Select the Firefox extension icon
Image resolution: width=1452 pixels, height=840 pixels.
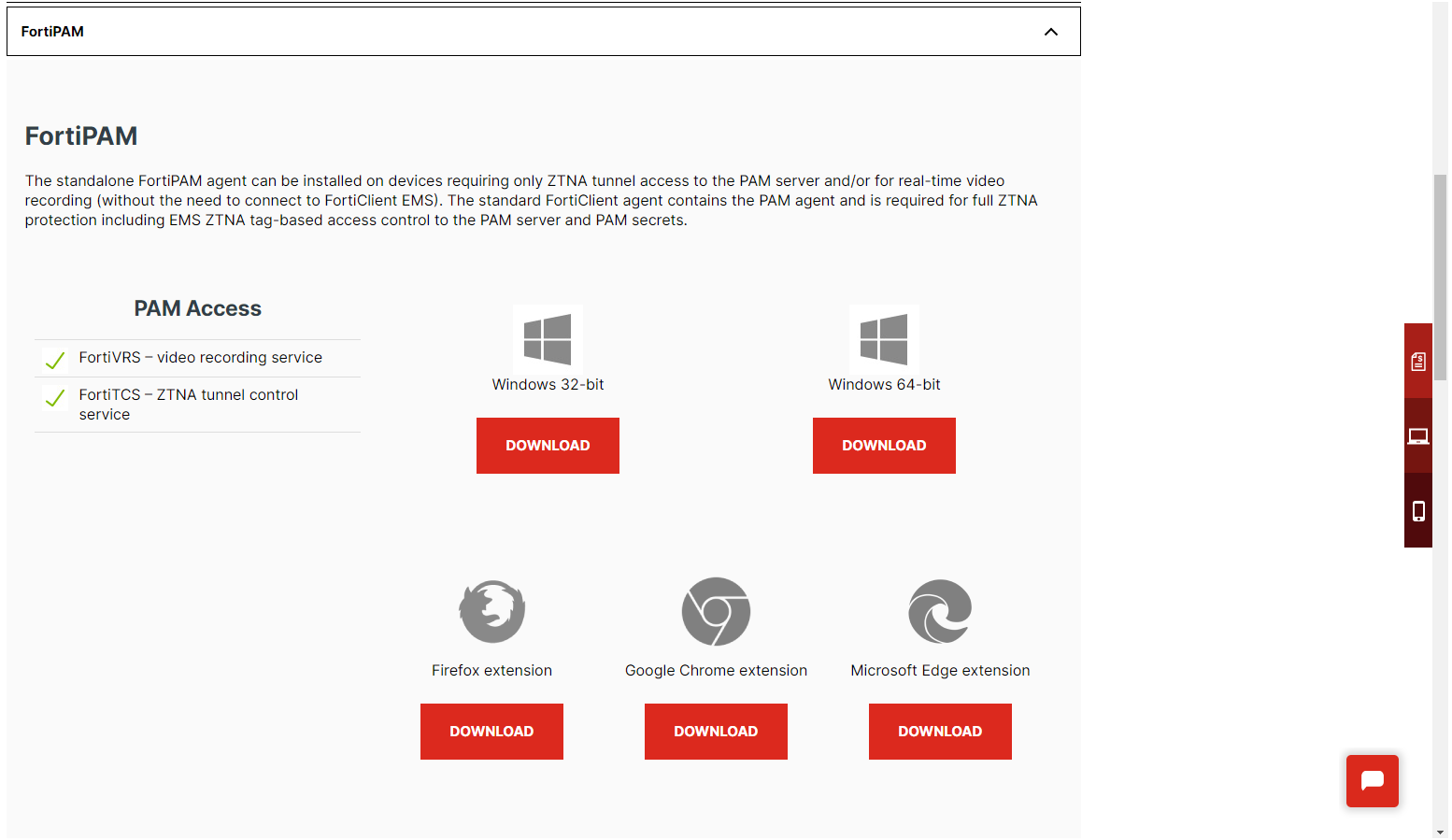491,610
